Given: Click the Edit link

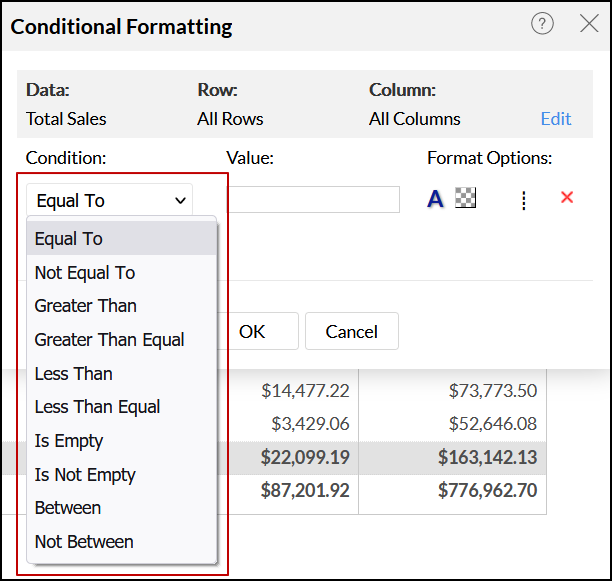Looking at the screenshot, I should (556, 119).
